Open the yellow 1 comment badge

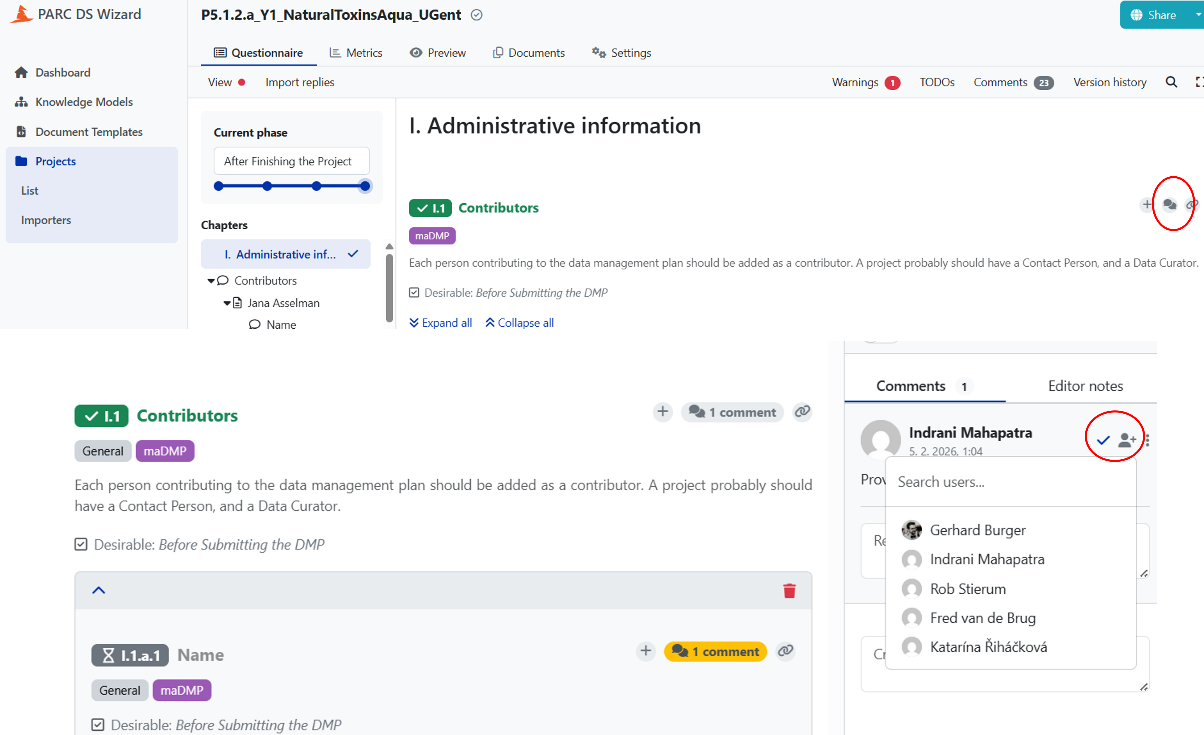715,651
